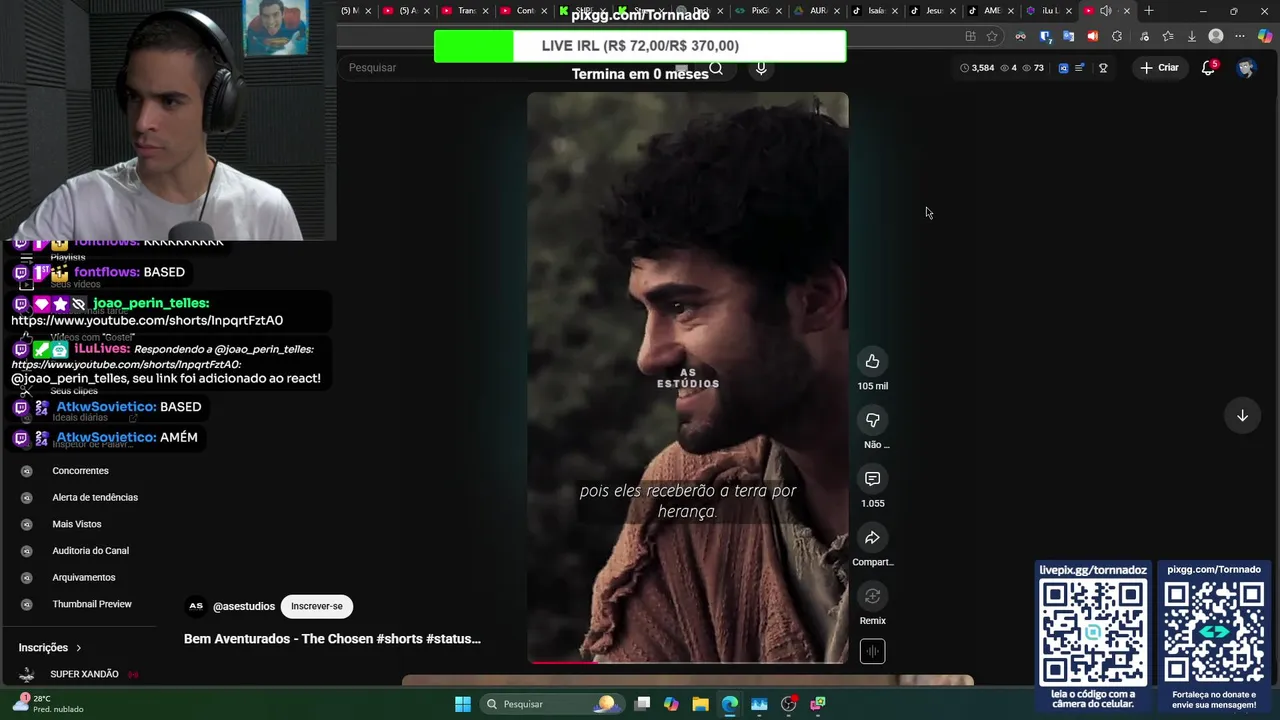Open the comments showing 1.055
The height and width of the screenshot is (720, 1280).
[872, 479]
